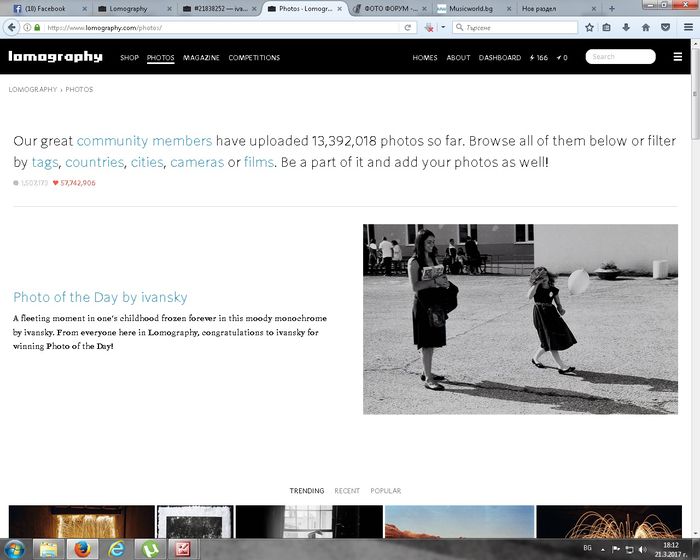Screen dimensions: 700x560
Task: Switch to the Musicworld.bg tab
Action: tap(470, 8)
